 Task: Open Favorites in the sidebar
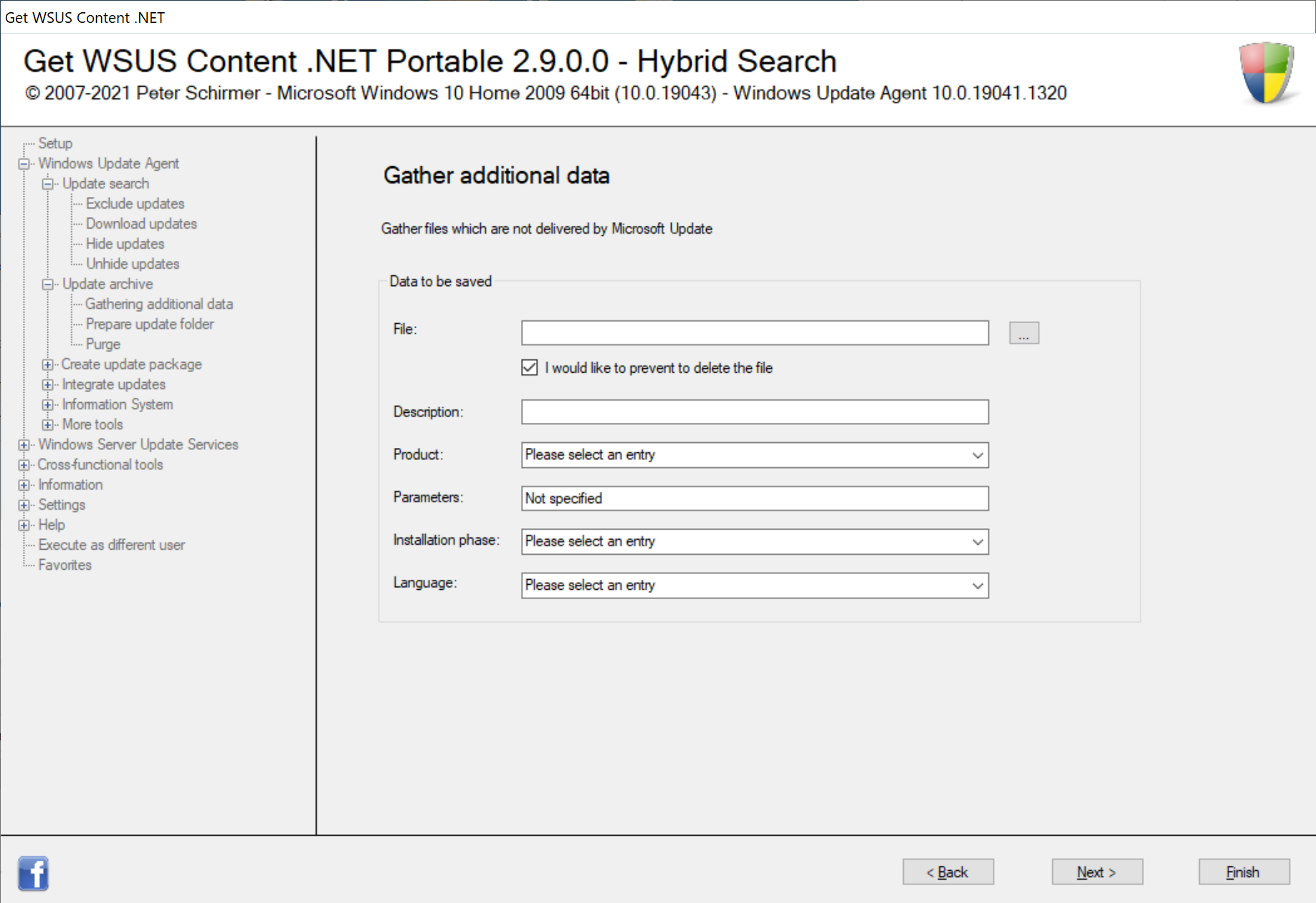pos(65,565)
